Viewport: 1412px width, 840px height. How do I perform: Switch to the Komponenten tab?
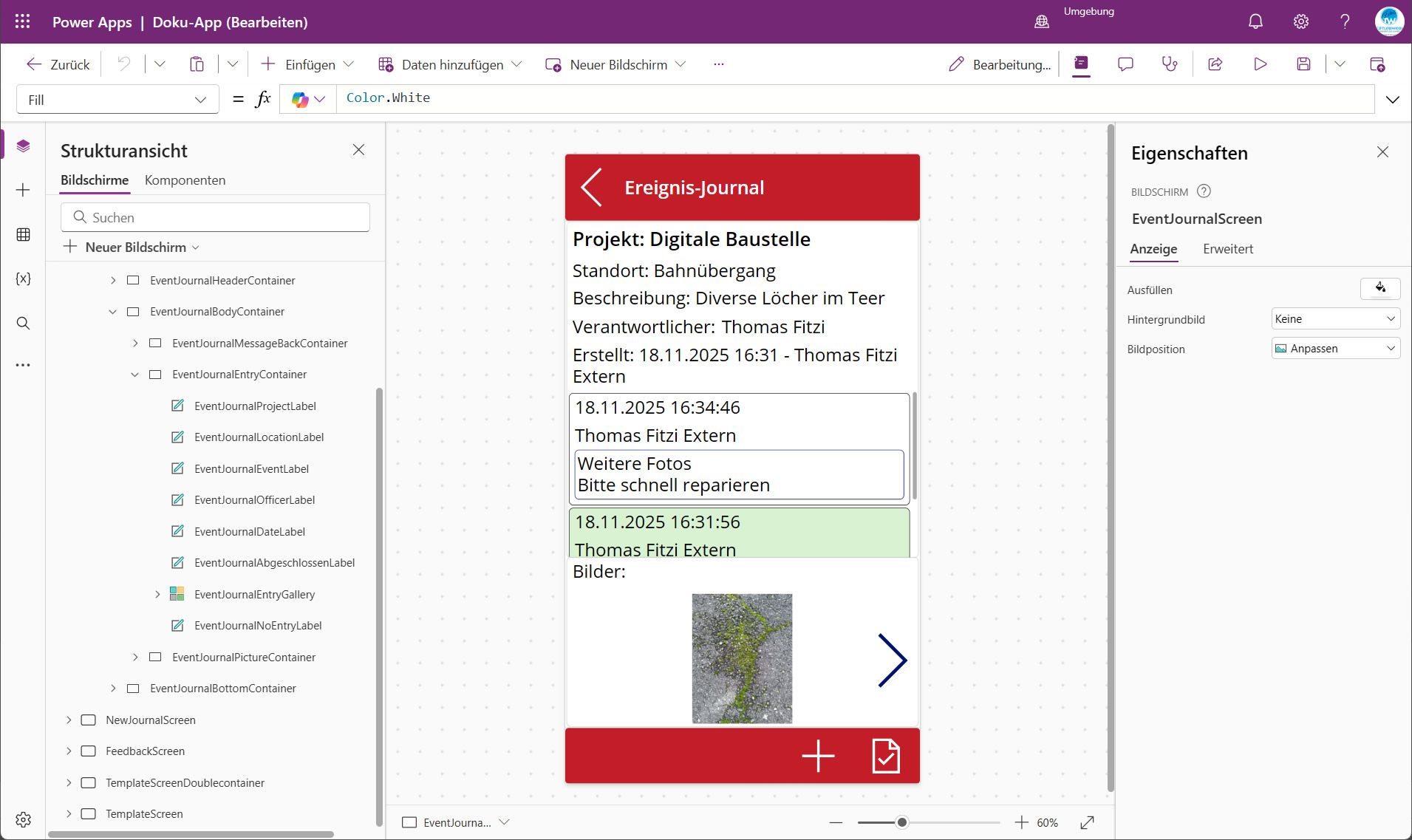click(x=185, y=180)
